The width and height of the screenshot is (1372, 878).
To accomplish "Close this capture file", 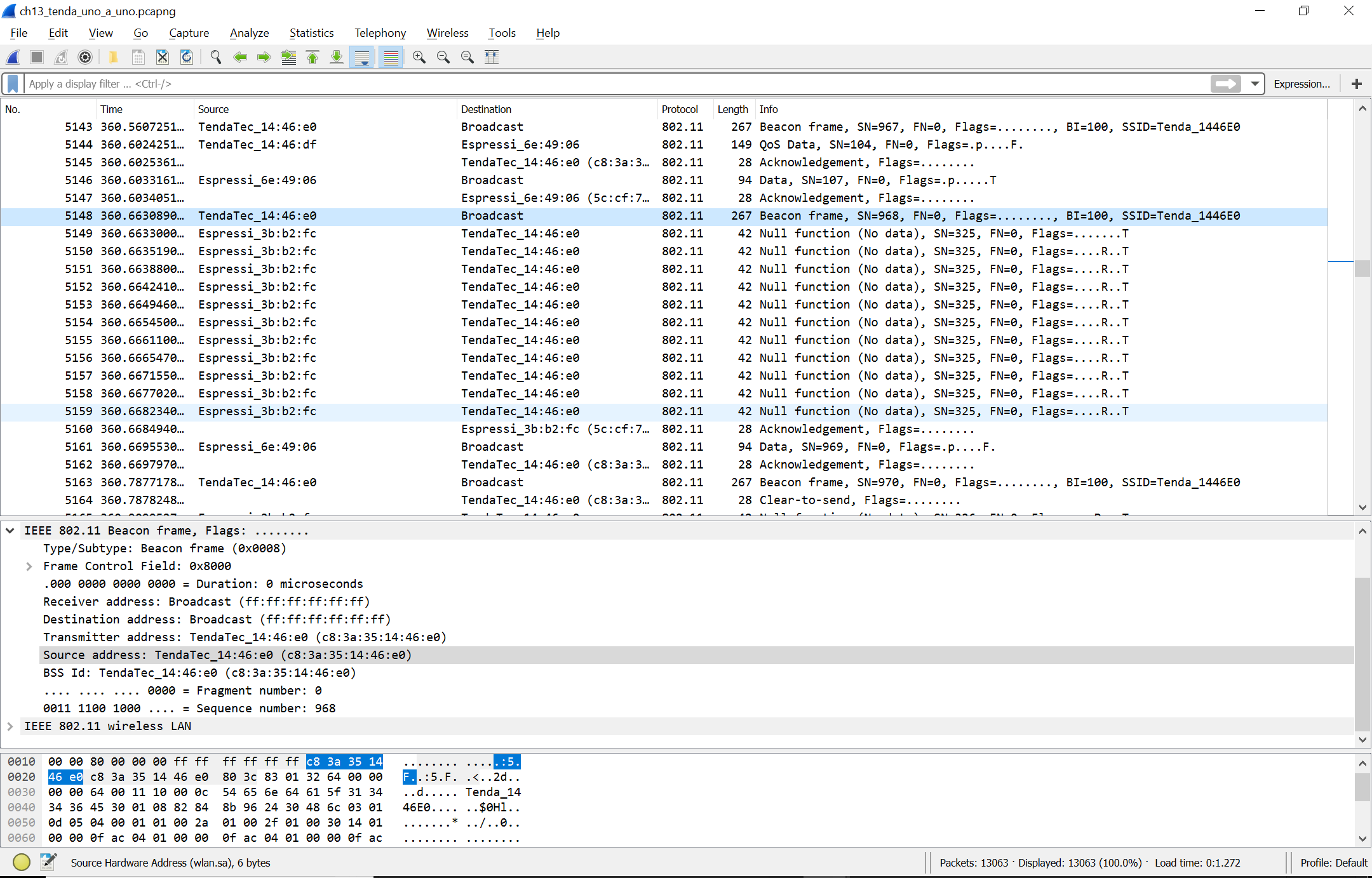I will point(162,57).
